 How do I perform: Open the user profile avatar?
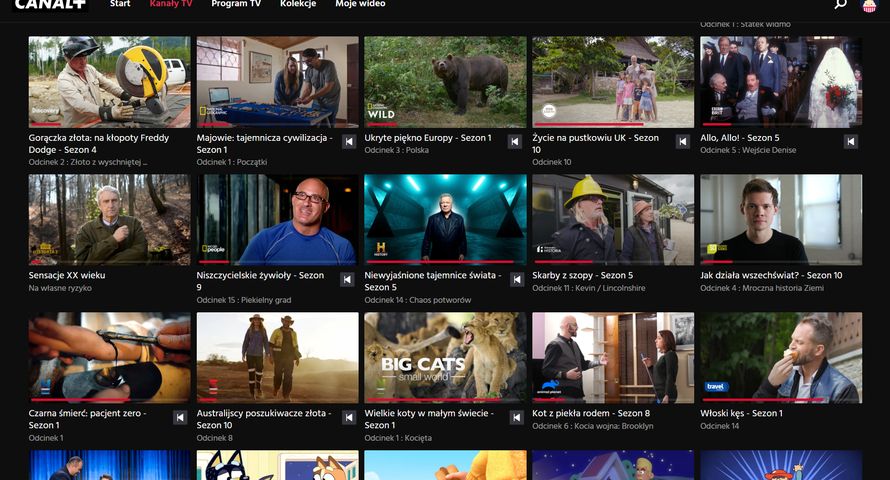[x=869, y=5]
